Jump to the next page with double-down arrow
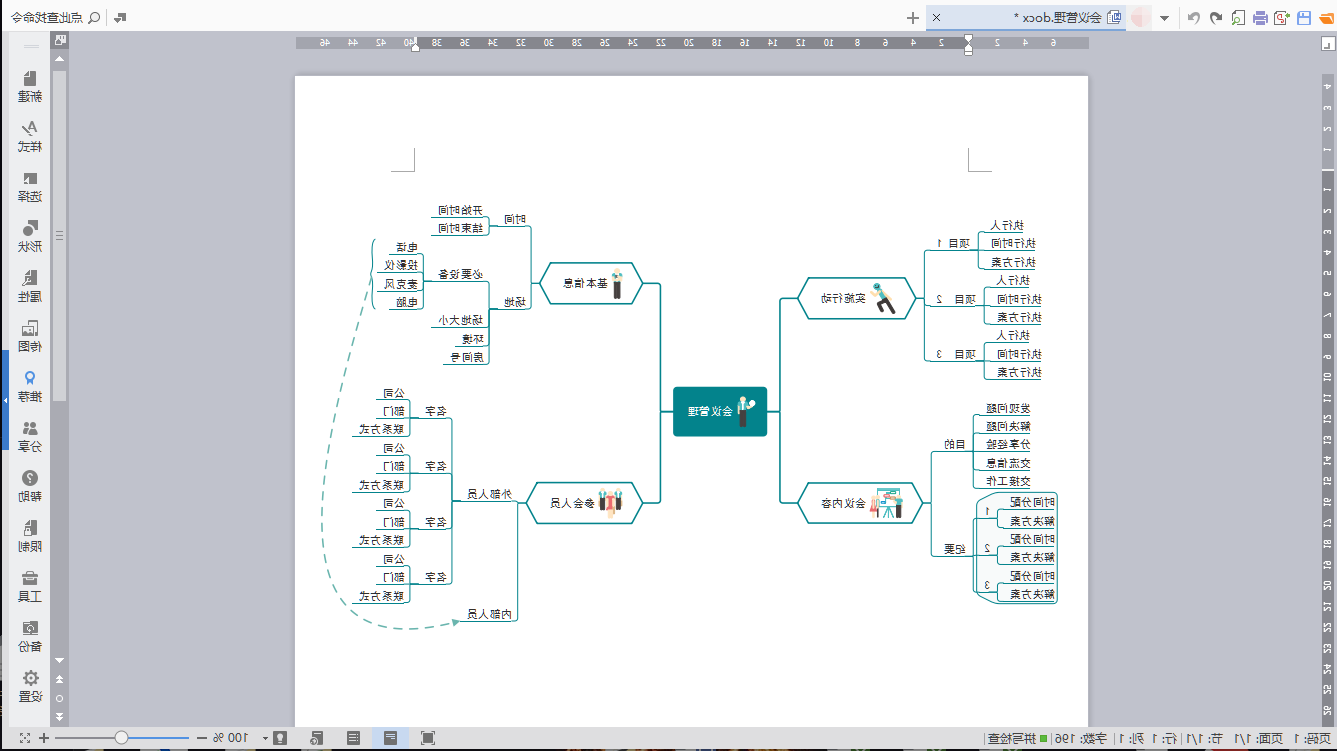This screenshot has width=1337, height=751. click(59, 716)
